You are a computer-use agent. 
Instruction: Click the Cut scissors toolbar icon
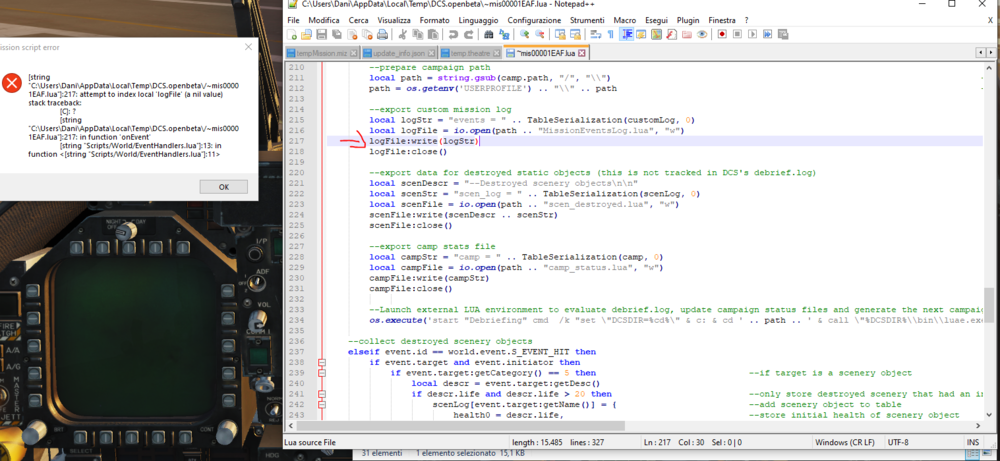click(x=403, y=34)
